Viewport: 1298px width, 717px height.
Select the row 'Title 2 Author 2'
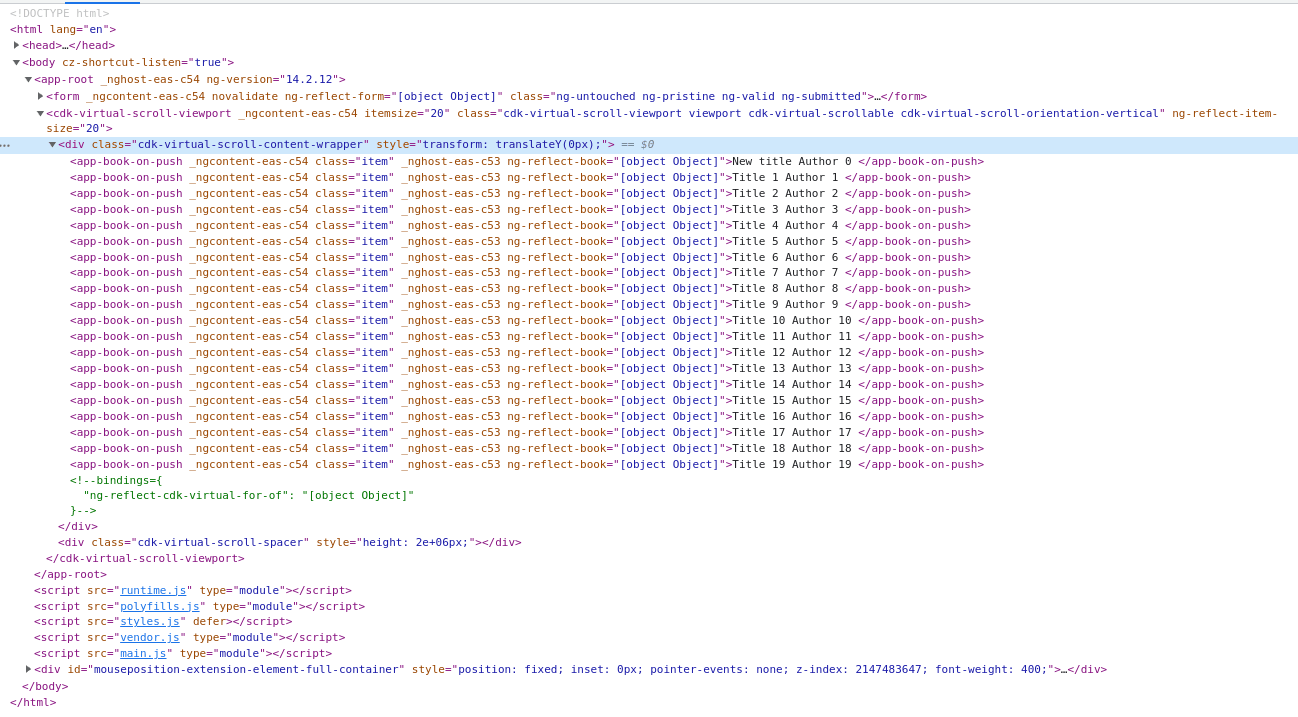520,193
